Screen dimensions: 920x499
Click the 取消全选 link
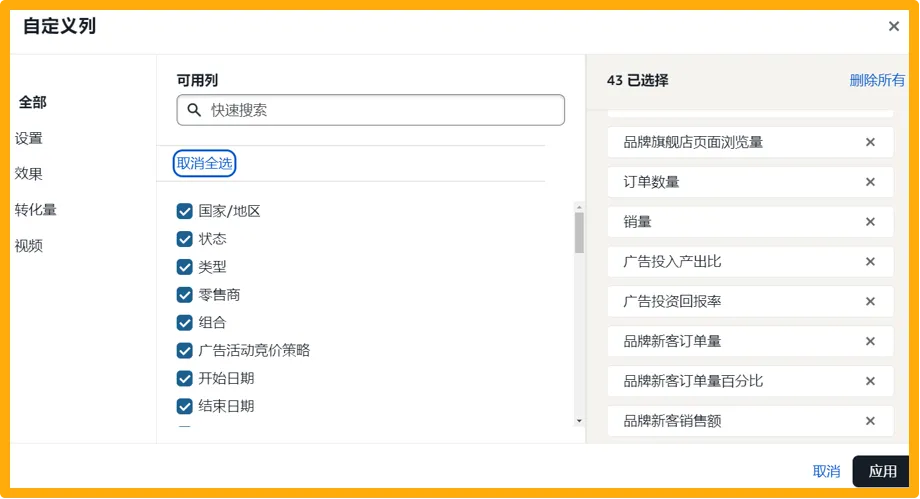pyautogui.click(x=204, y=163)
